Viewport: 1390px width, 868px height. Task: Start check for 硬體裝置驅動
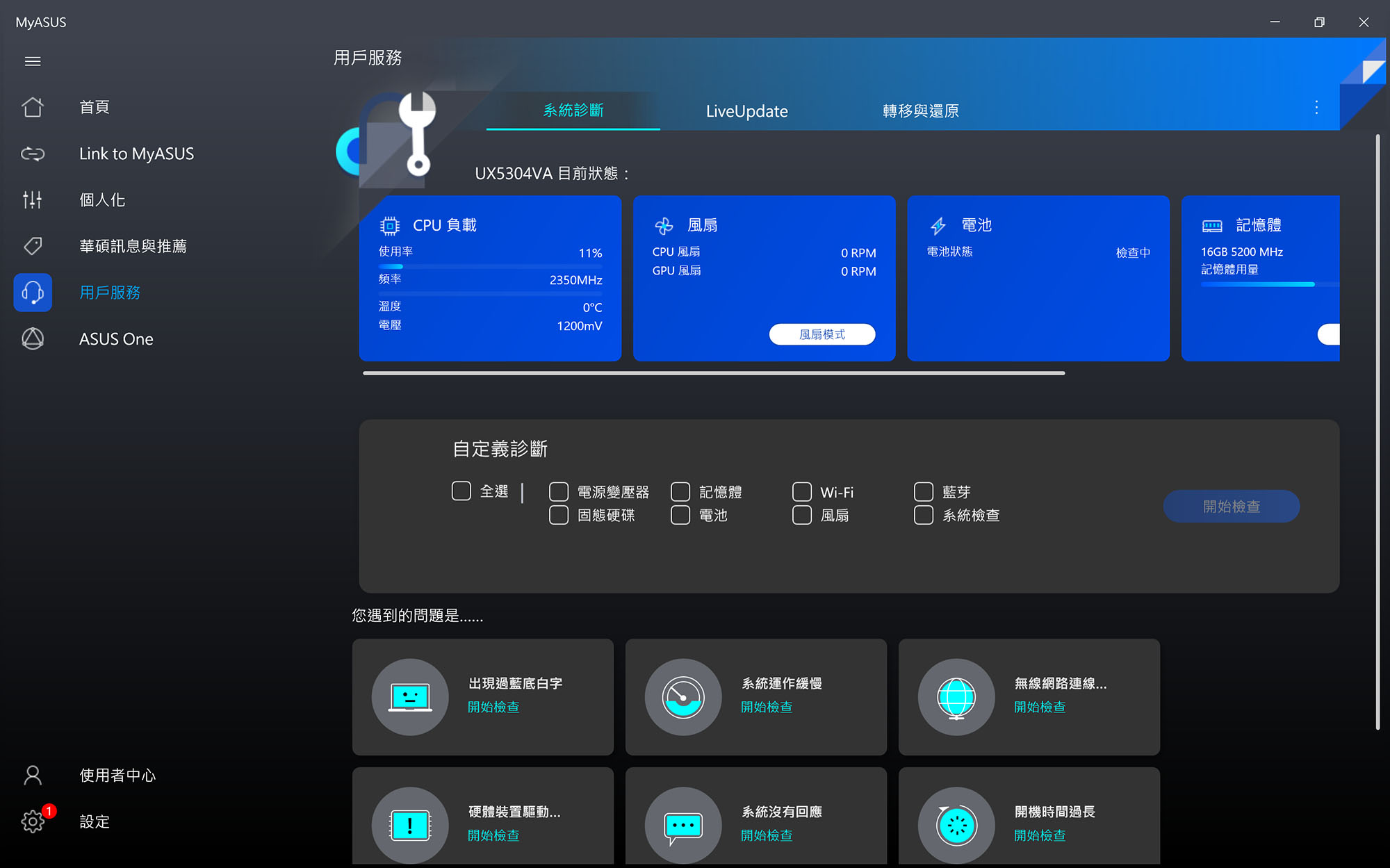pyautogui.click(x=493, y=835)
